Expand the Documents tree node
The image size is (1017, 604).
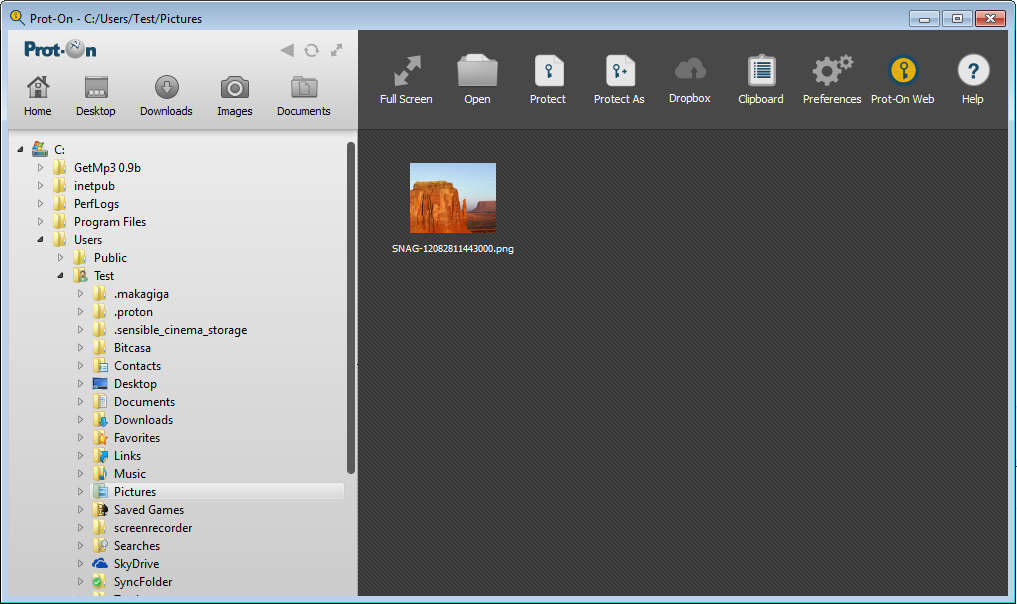pyautogui.click(x=81, y=402)
